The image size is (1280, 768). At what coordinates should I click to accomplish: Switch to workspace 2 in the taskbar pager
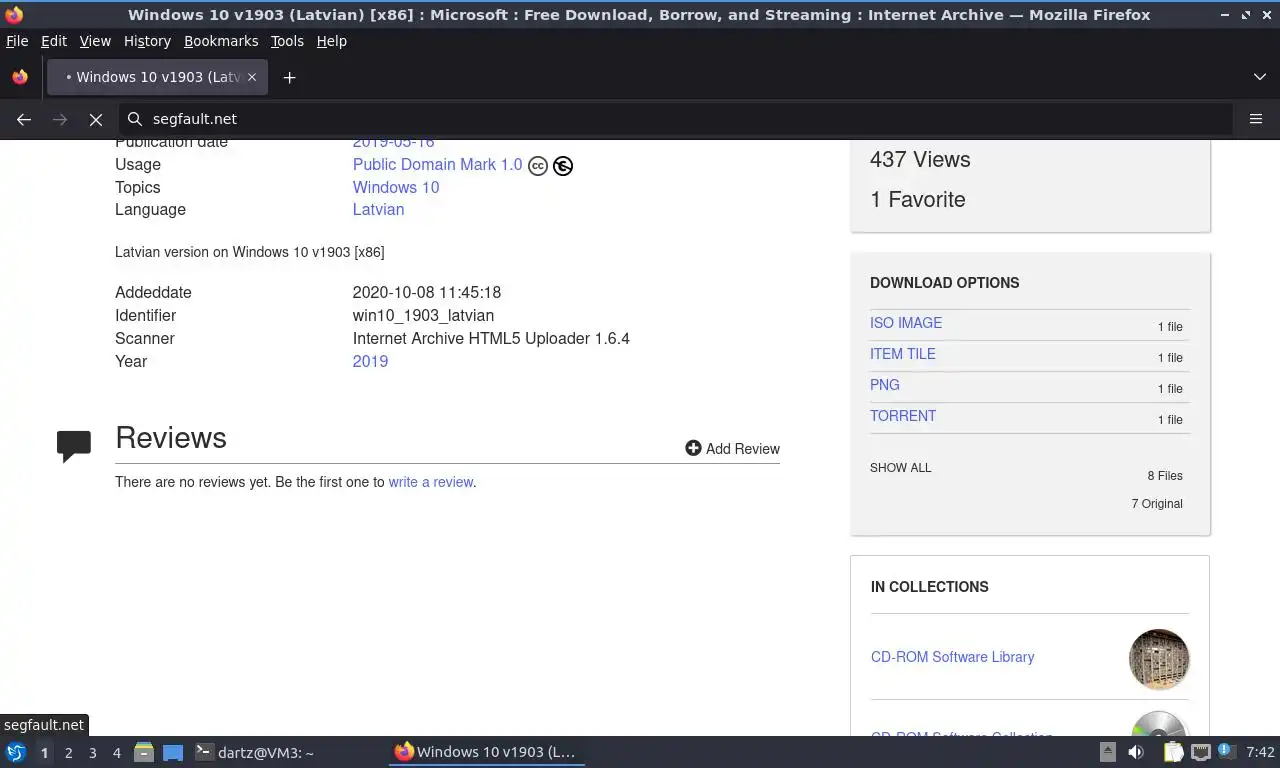tap(68, 752)
